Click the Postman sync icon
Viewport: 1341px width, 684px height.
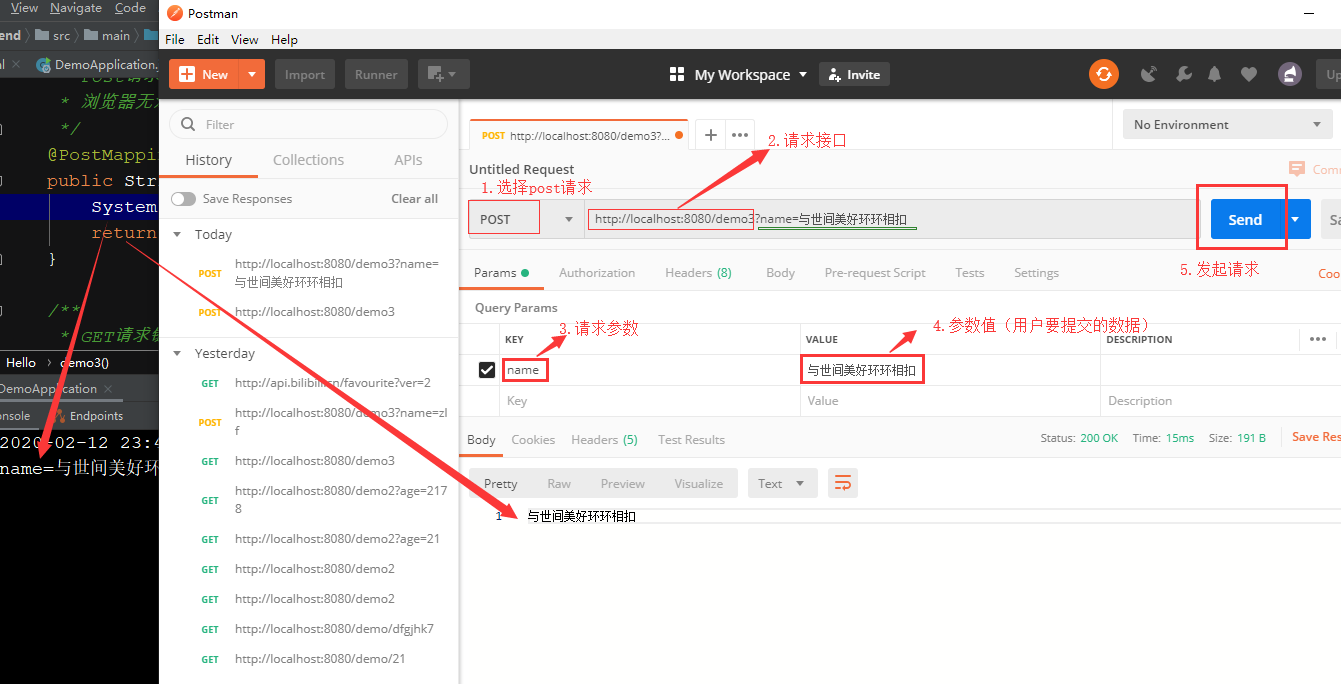(1104, 74)
